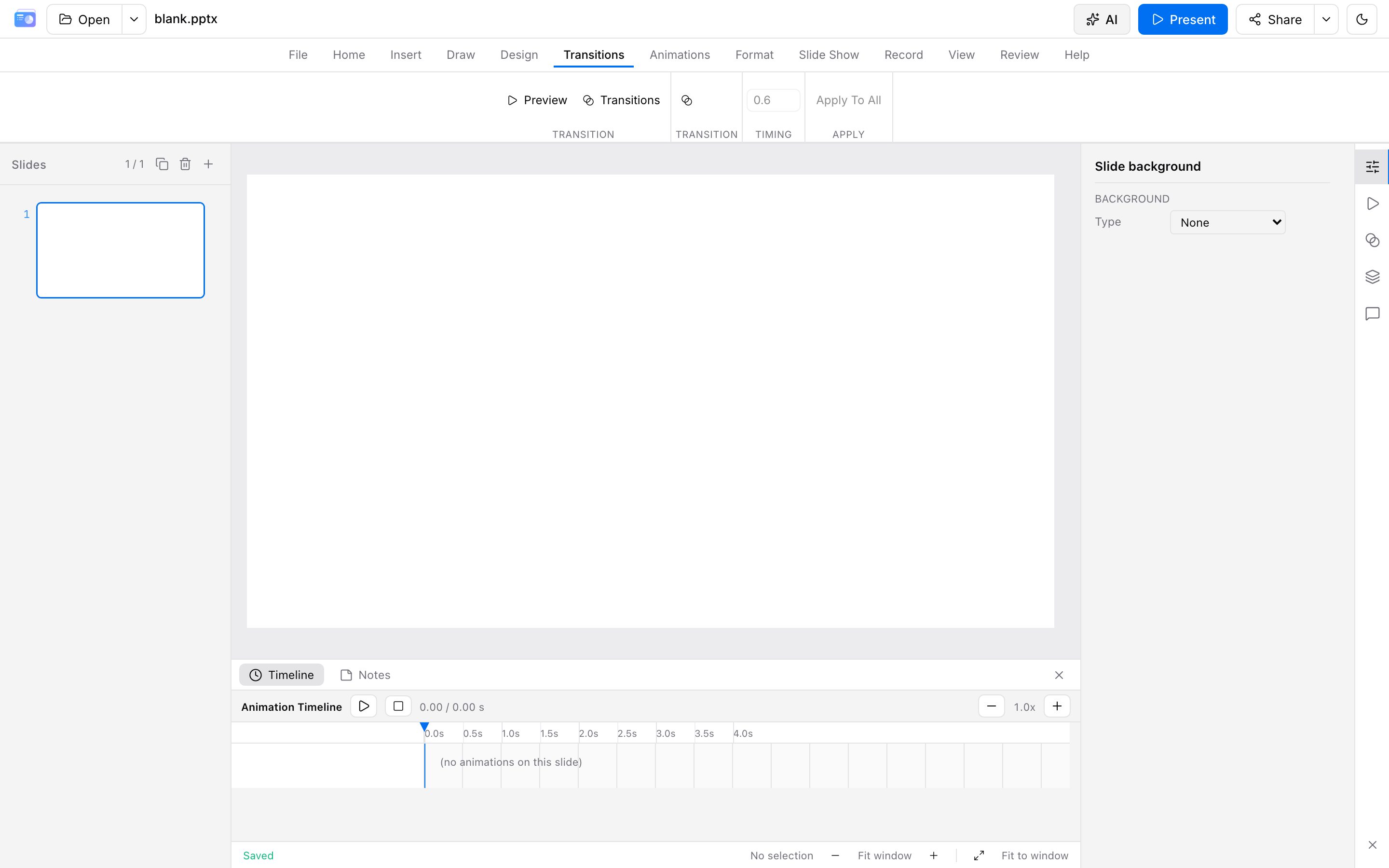
Task: Open the Draw tab
Action: (x=460, y=54)
